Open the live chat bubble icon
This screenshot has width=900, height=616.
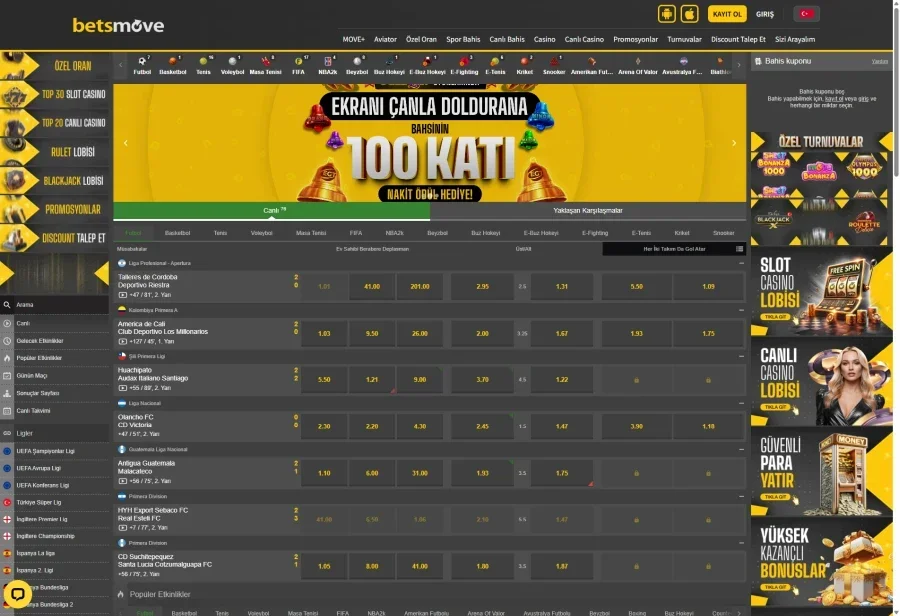17,594
